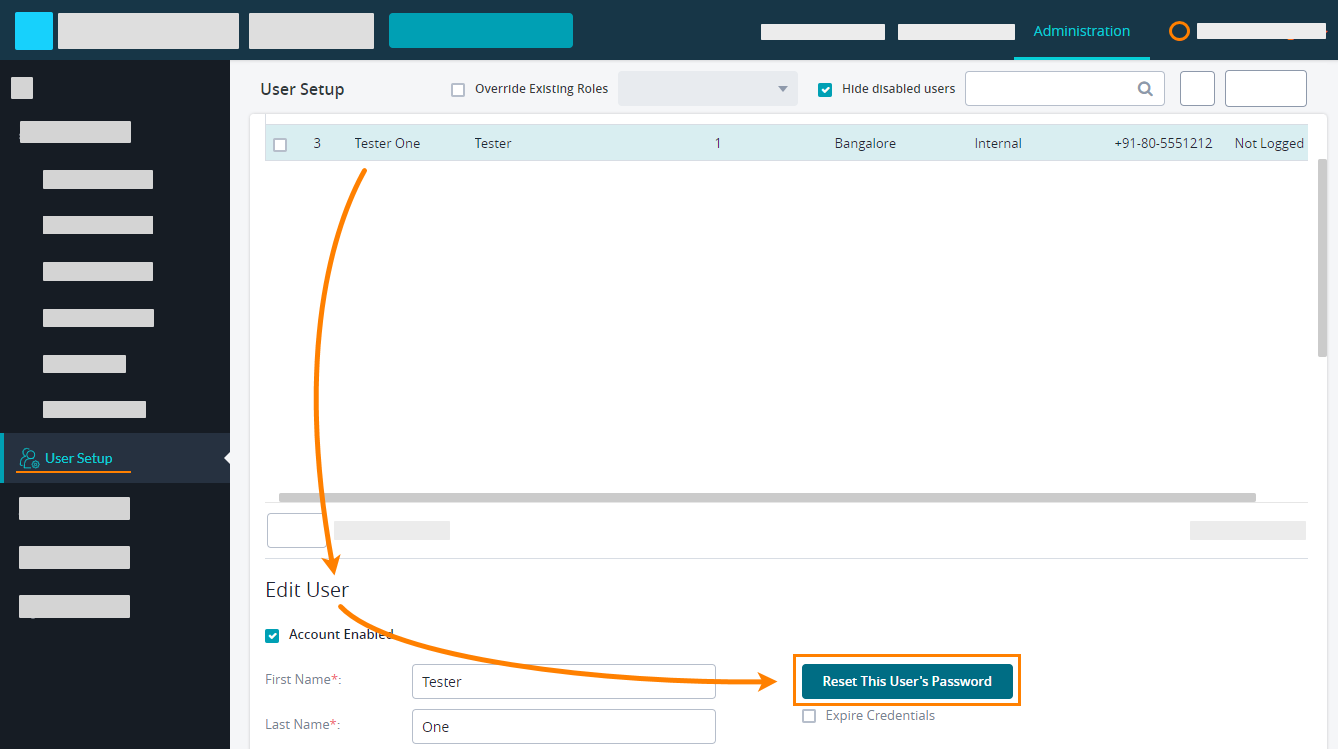Image resolution: width=1338 pixels, height=749 pixels.
Task: Click the horizontal scrollbar below the table
Action: tap(766, 497)
